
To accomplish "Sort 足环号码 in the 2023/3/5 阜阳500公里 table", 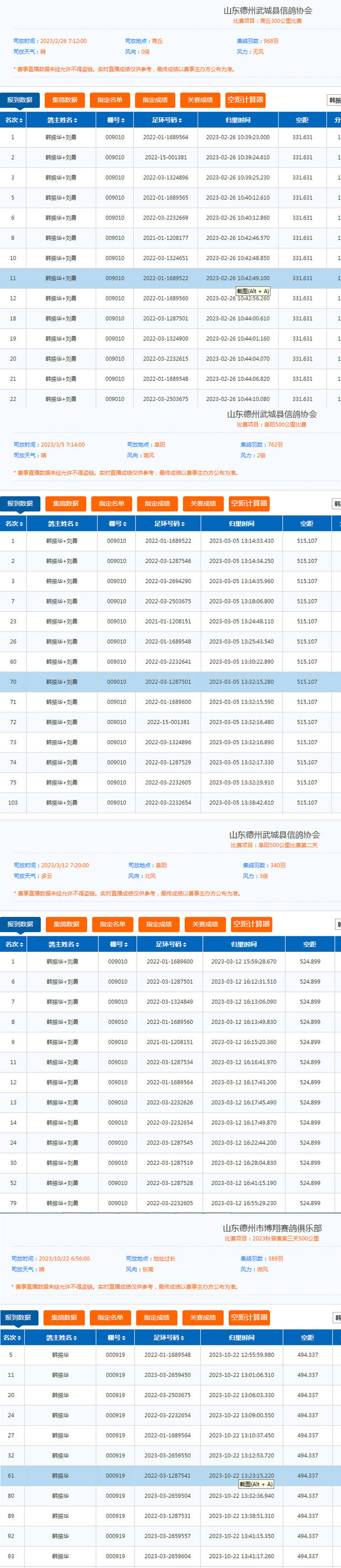I will [x=169, y=523].
